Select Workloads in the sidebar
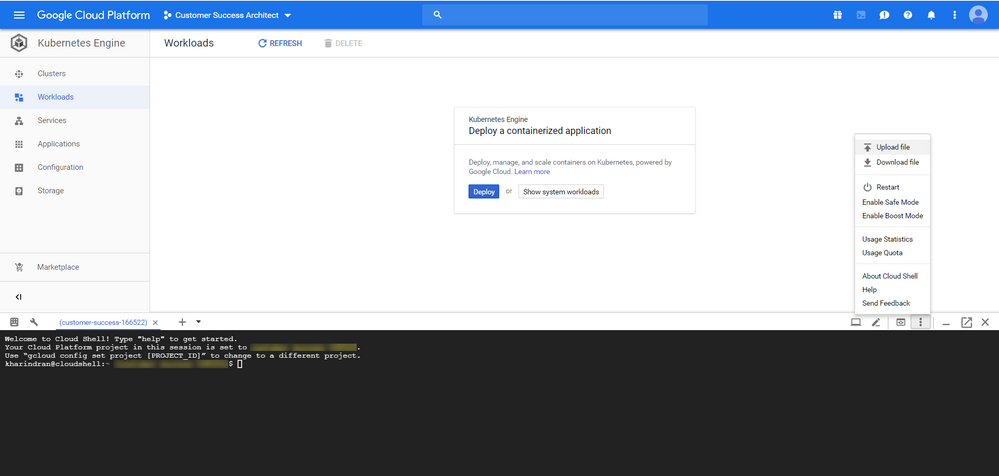Image resolution: width=999 pixels, height=476 pixels. 75,97
